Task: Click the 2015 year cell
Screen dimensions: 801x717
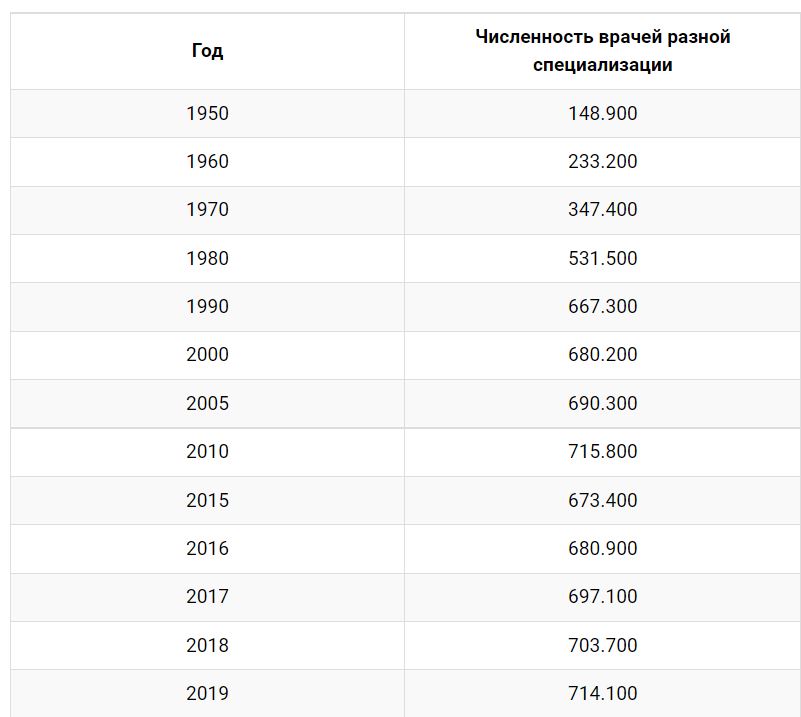Action: point(207,500)
